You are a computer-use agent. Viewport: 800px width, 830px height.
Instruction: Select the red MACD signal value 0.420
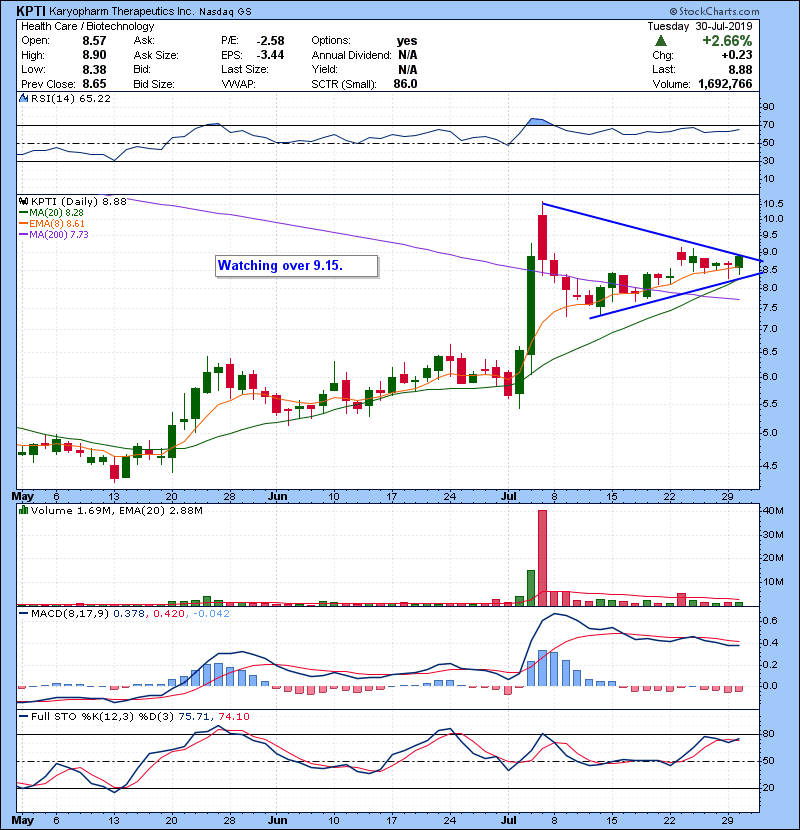pos(169,614)
